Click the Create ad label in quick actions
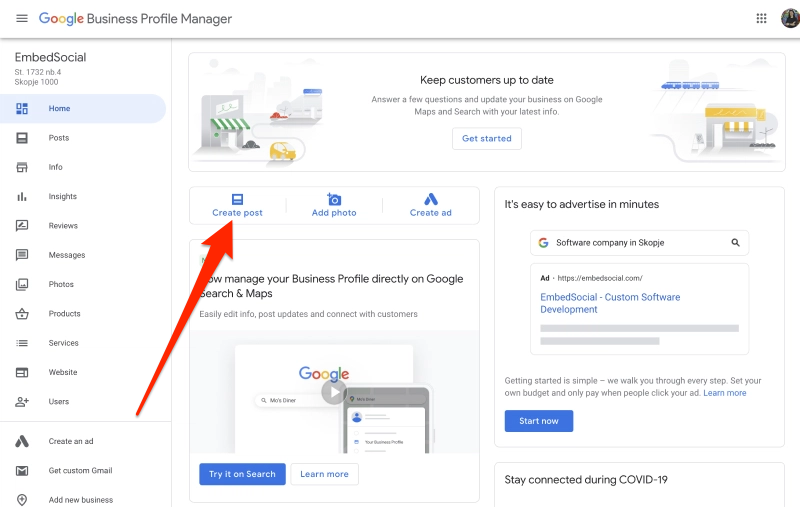This screenshot has height=507, width=800. [x=431, y=213]
